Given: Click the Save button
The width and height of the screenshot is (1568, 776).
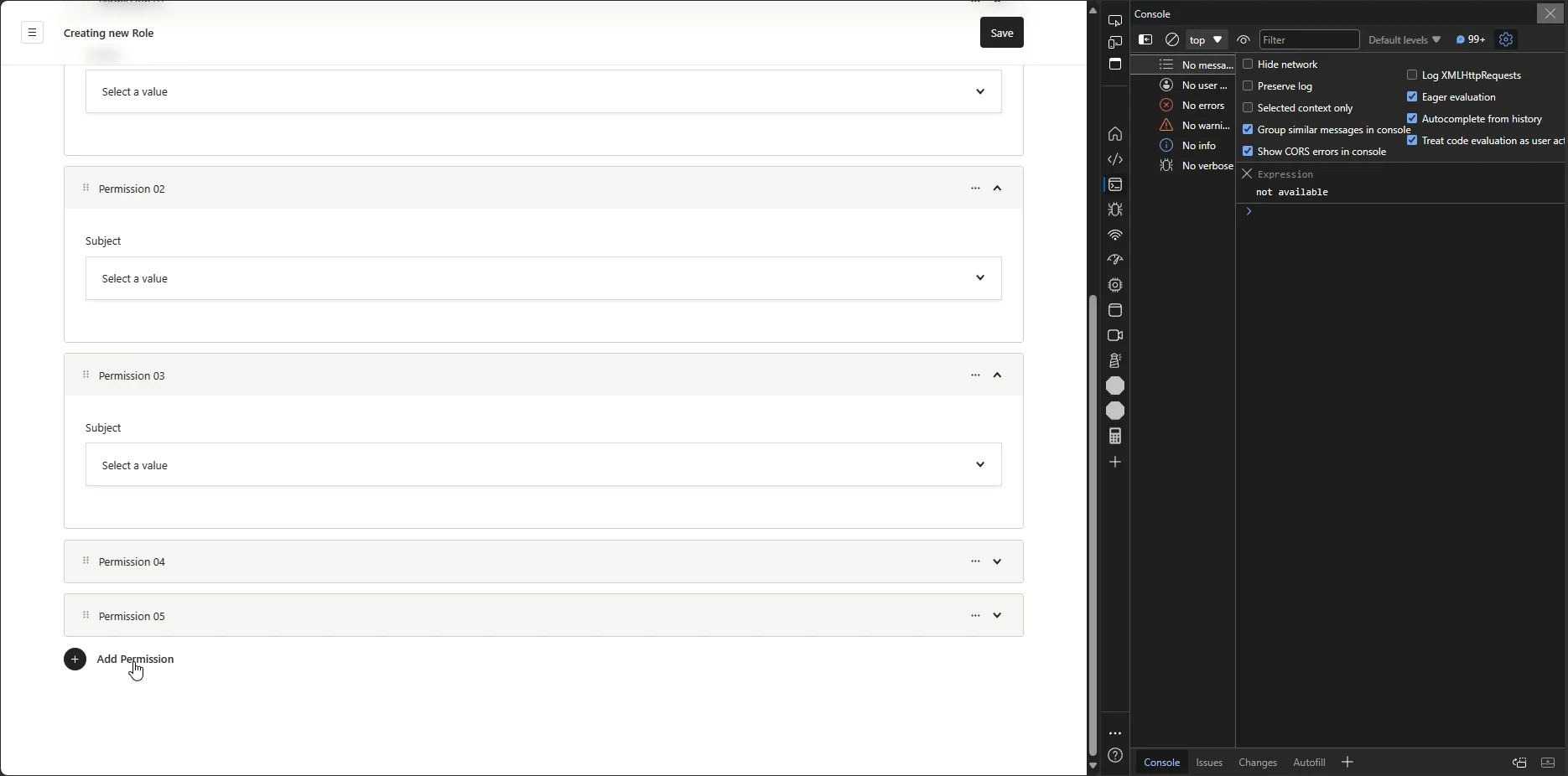Looking at the screenshot, I should click(1002, 33).
